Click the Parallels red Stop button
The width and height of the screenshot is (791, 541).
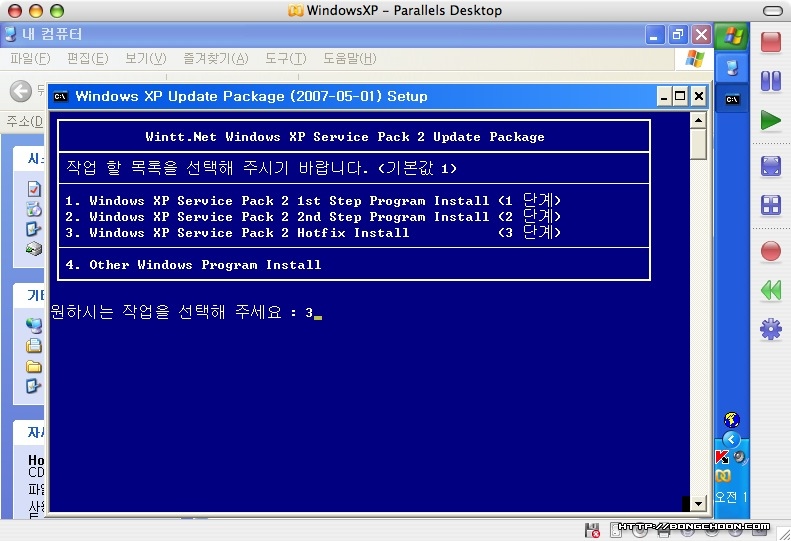coord(771,41)
